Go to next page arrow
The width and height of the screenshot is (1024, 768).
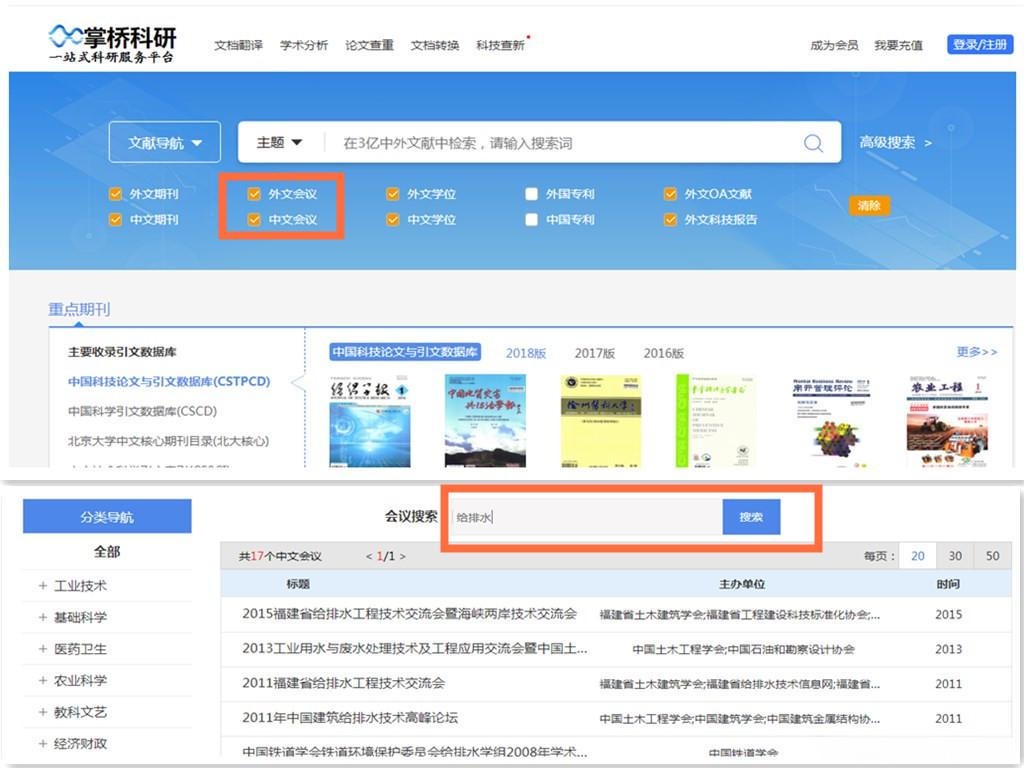[x=402, y=557]
